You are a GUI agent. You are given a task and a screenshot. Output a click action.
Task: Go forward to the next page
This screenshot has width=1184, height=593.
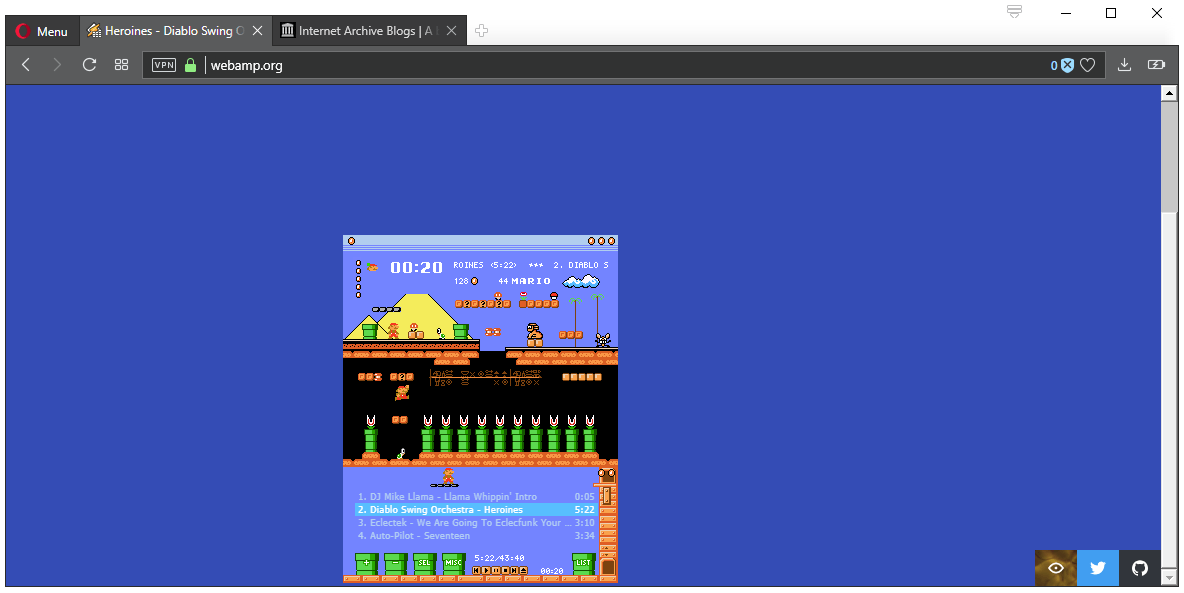click(57, 65)
